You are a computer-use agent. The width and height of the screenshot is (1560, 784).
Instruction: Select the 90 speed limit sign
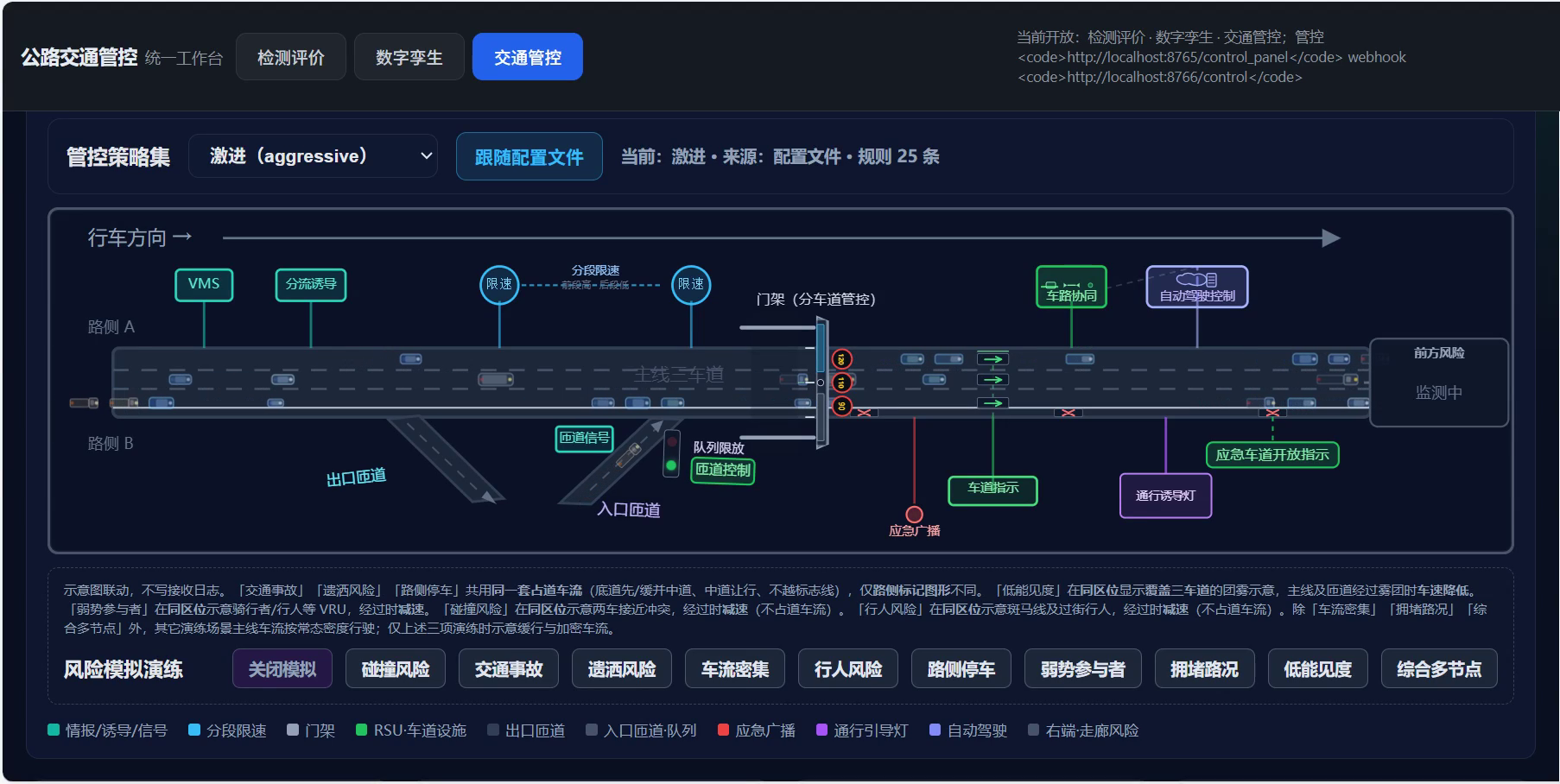(841, 406)
